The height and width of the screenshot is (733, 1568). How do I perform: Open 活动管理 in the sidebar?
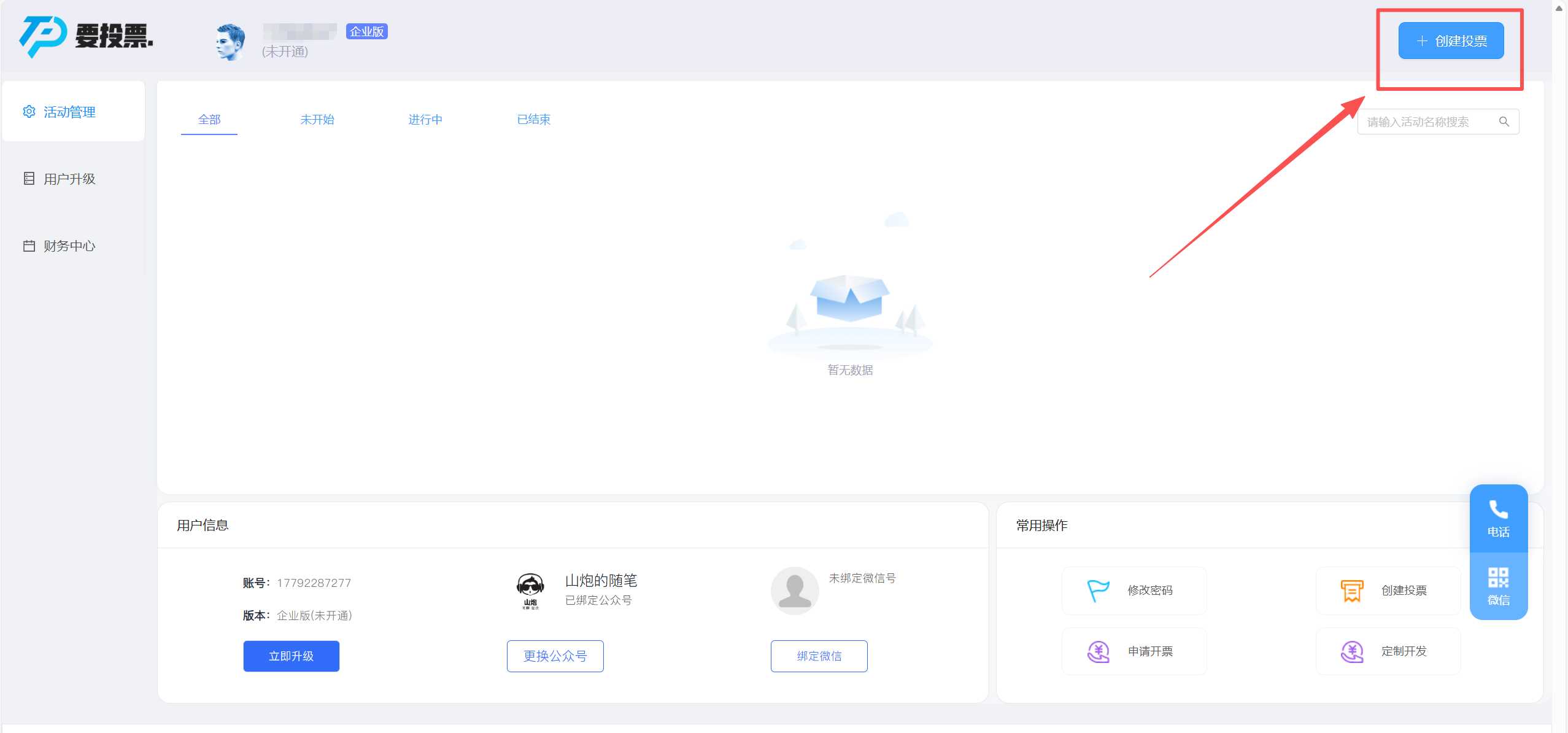(69, 112)
